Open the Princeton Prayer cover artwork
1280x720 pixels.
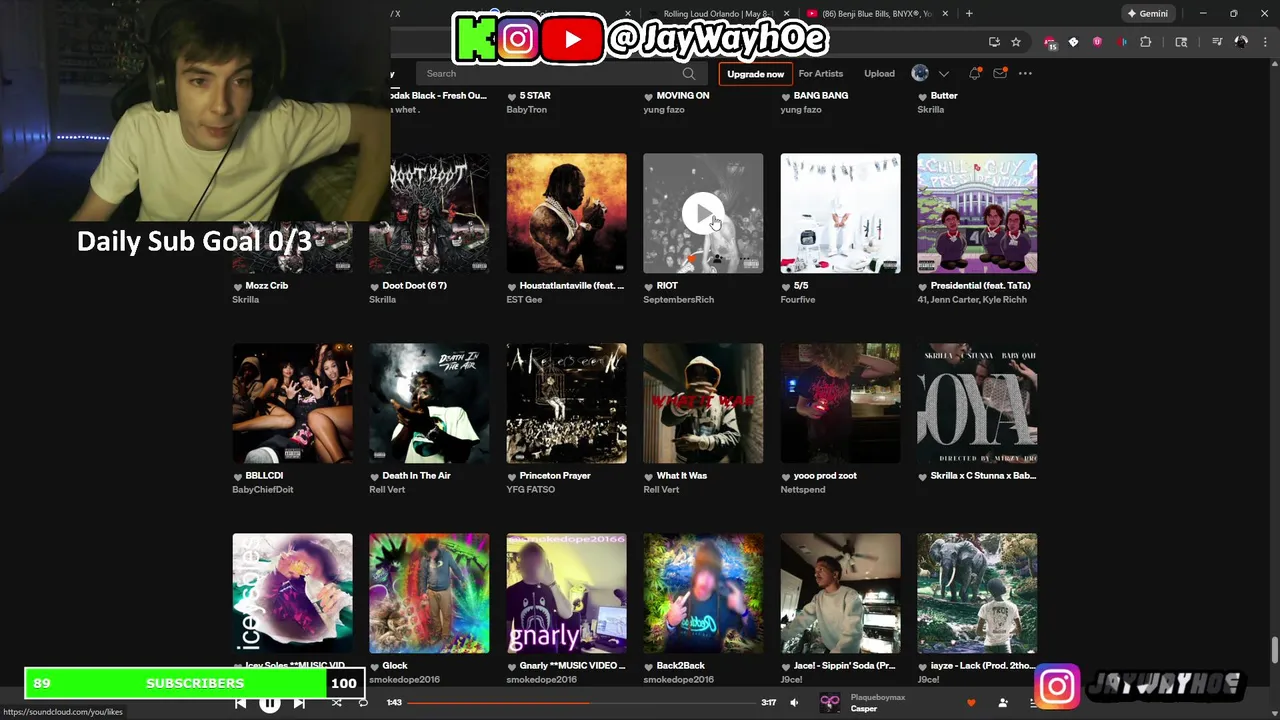coord(566,403)
